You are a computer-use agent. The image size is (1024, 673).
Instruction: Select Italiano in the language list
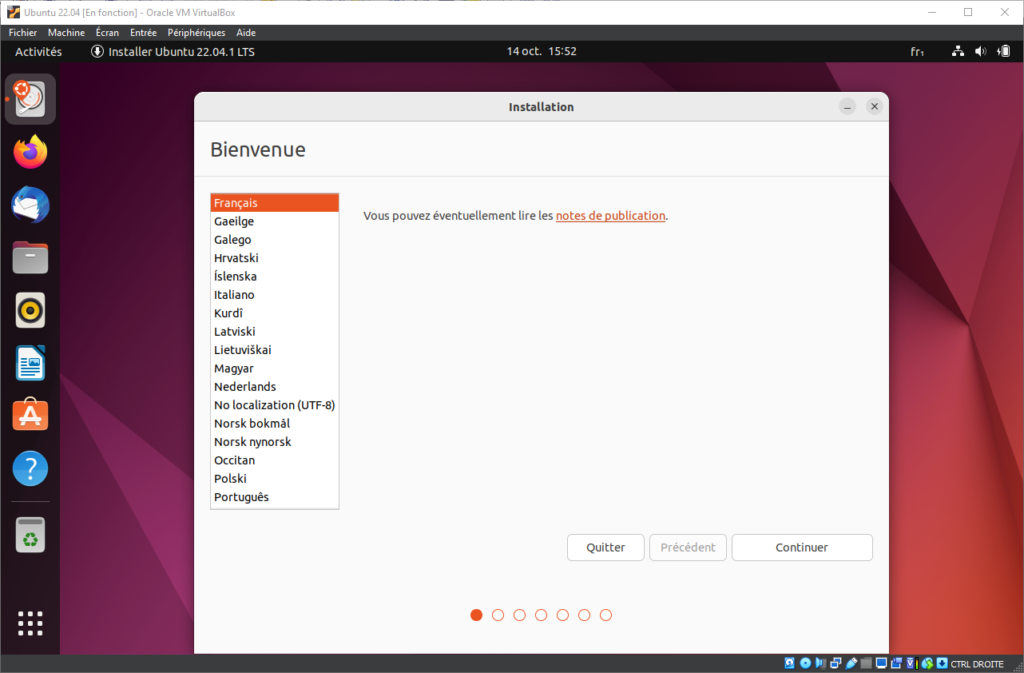click(x=234, y=295)
